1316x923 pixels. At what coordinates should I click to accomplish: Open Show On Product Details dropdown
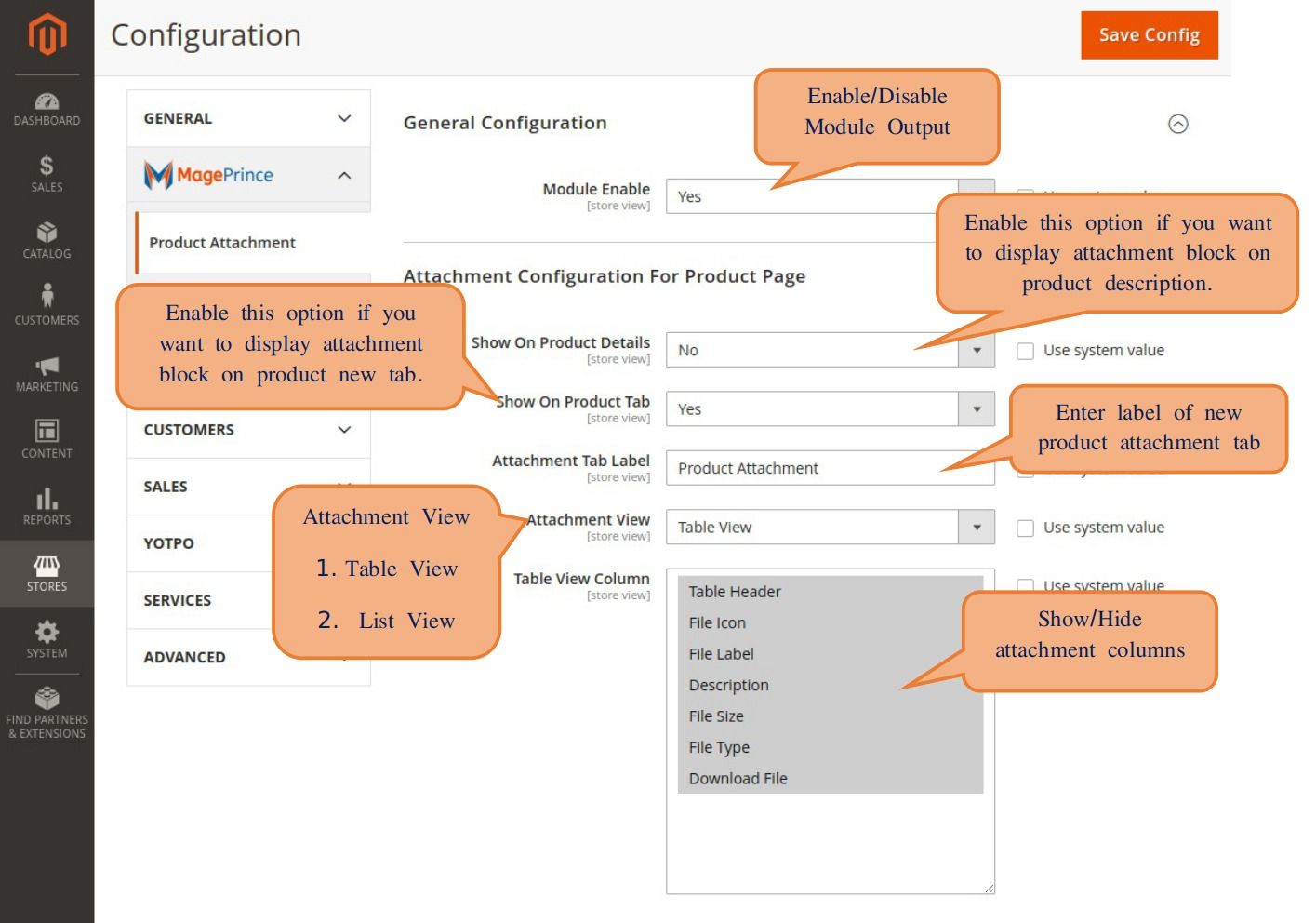click(830, 350)
